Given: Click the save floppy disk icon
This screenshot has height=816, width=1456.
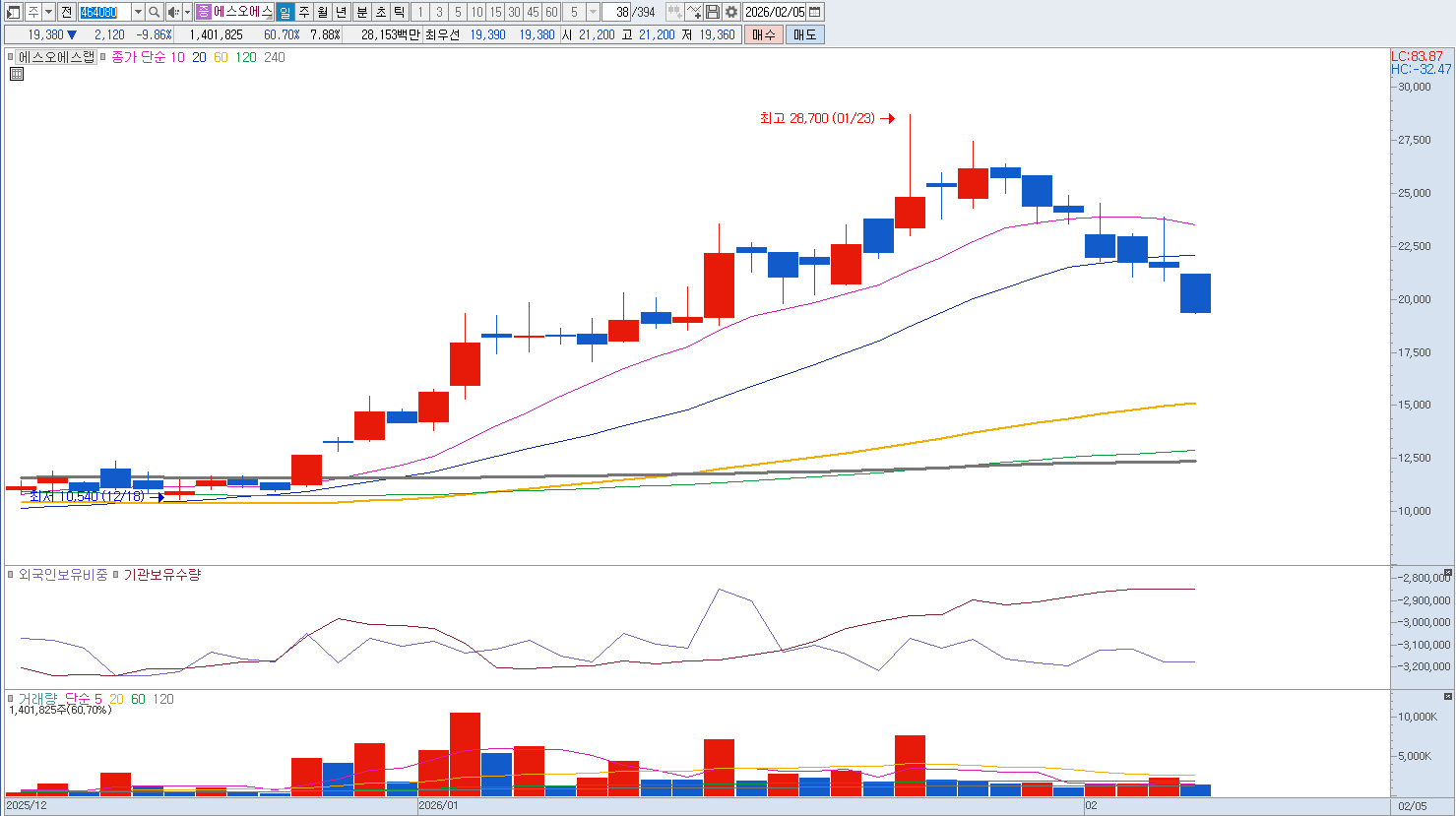Looking at the screenshot, I should click(713, 12).
